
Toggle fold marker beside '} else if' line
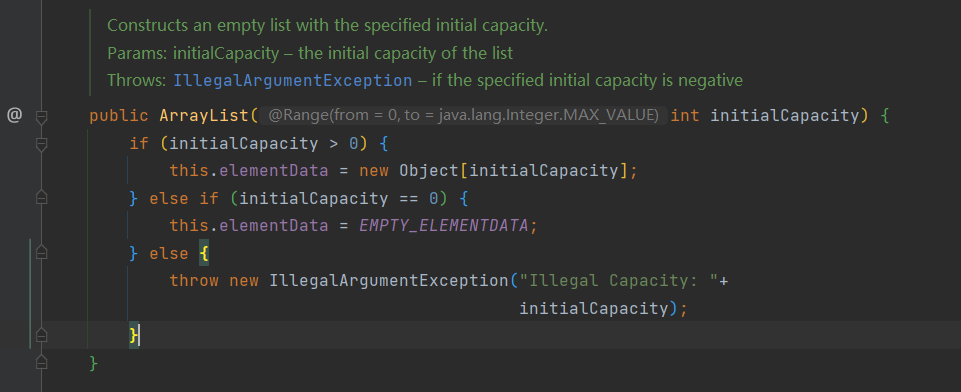tap(42, 197)
